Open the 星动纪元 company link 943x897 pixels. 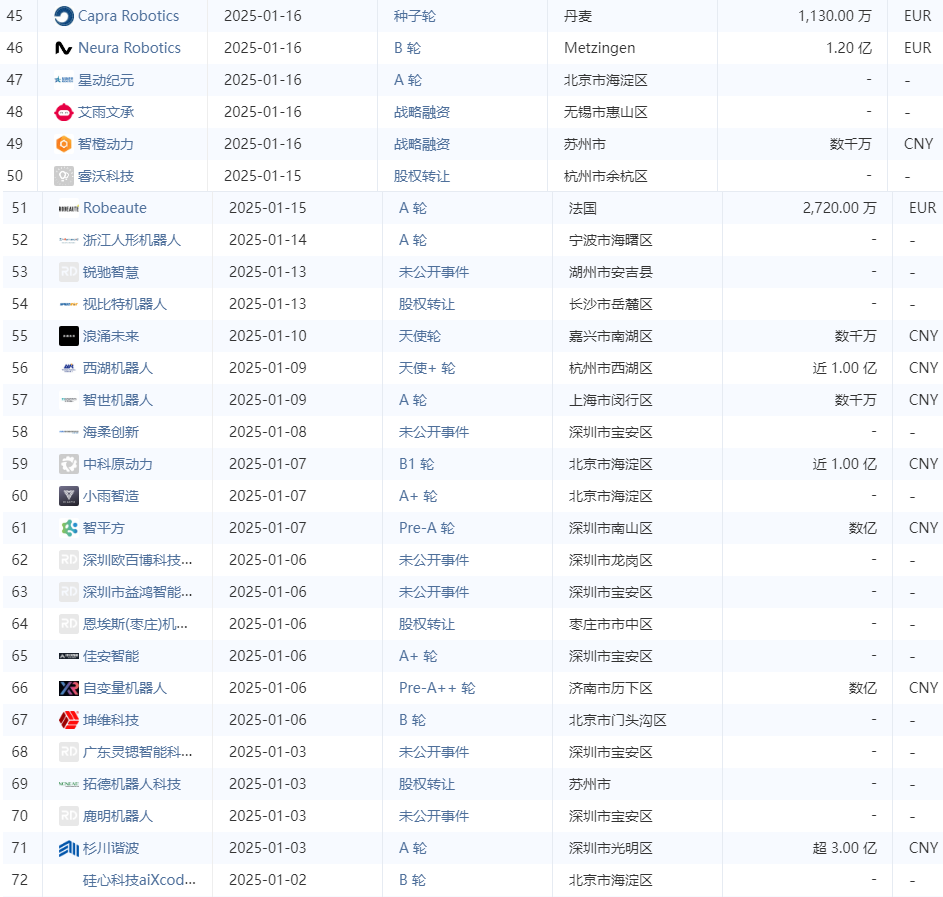pyautogui.click(x=106, y=80)
